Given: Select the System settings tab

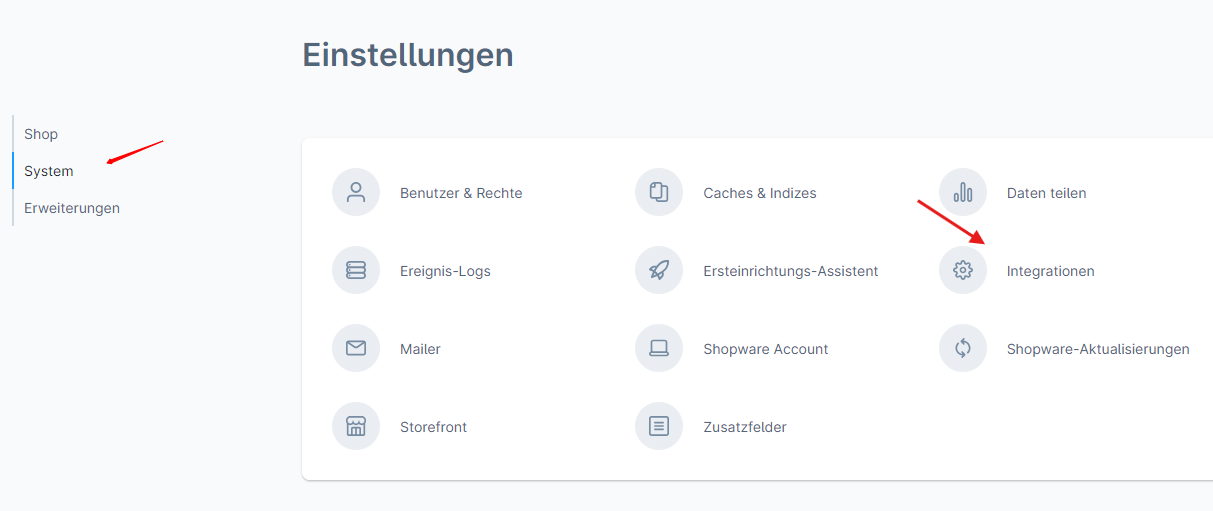Looking at the screenshot, I should point(49,171).
